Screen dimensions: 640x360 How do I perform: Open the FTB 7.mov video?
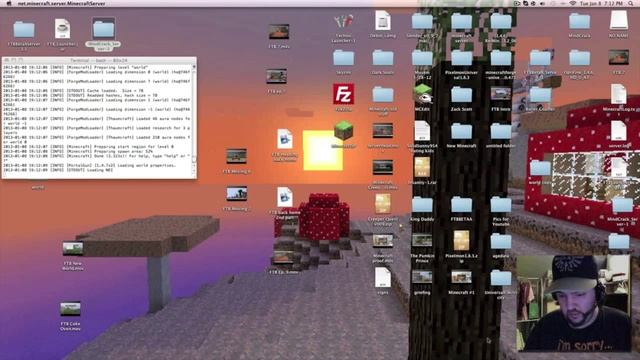(279, 31)
